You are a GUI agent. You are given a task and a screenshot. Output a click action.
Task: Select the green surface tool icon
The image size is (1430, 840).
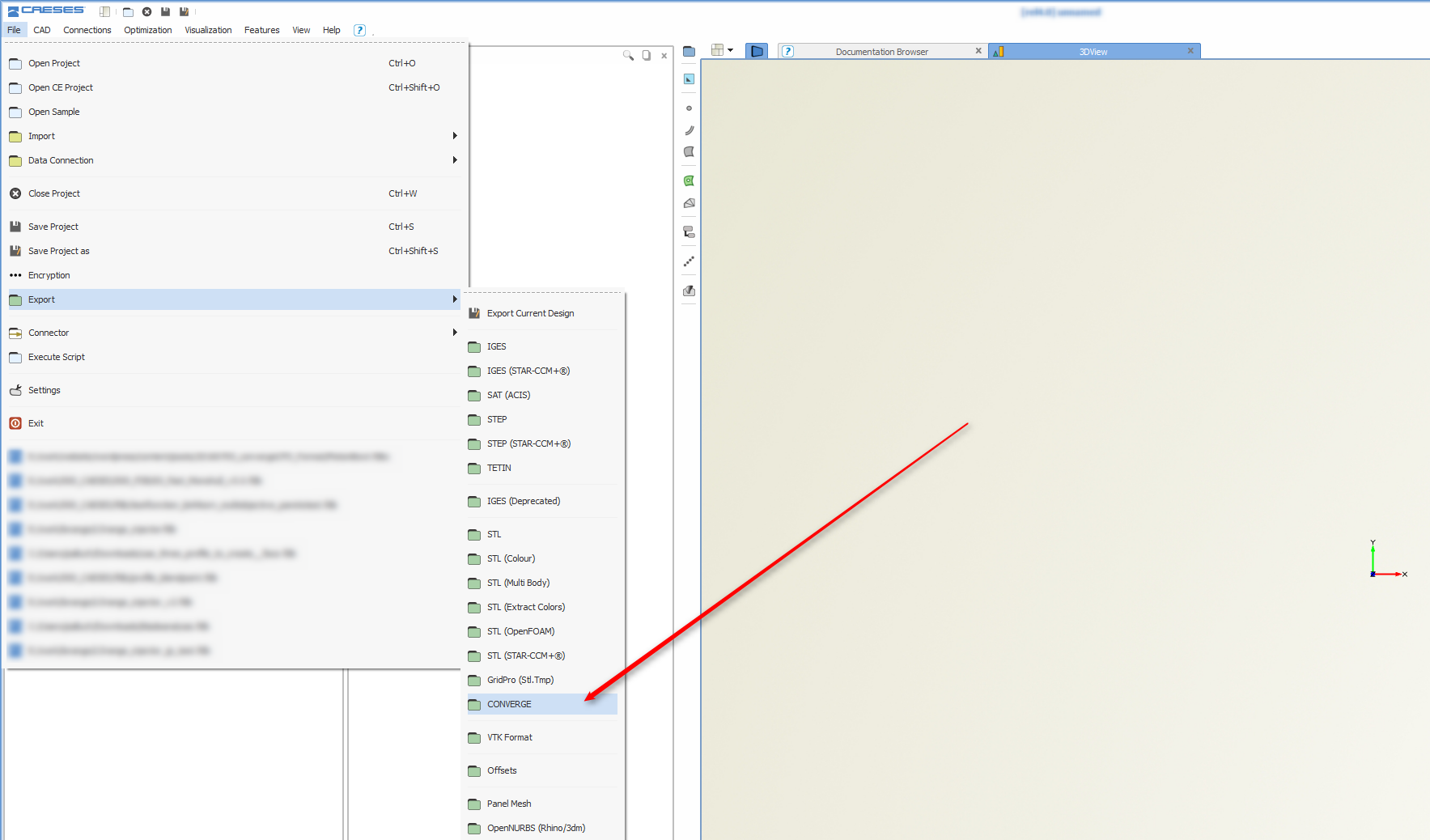(689, 180)
